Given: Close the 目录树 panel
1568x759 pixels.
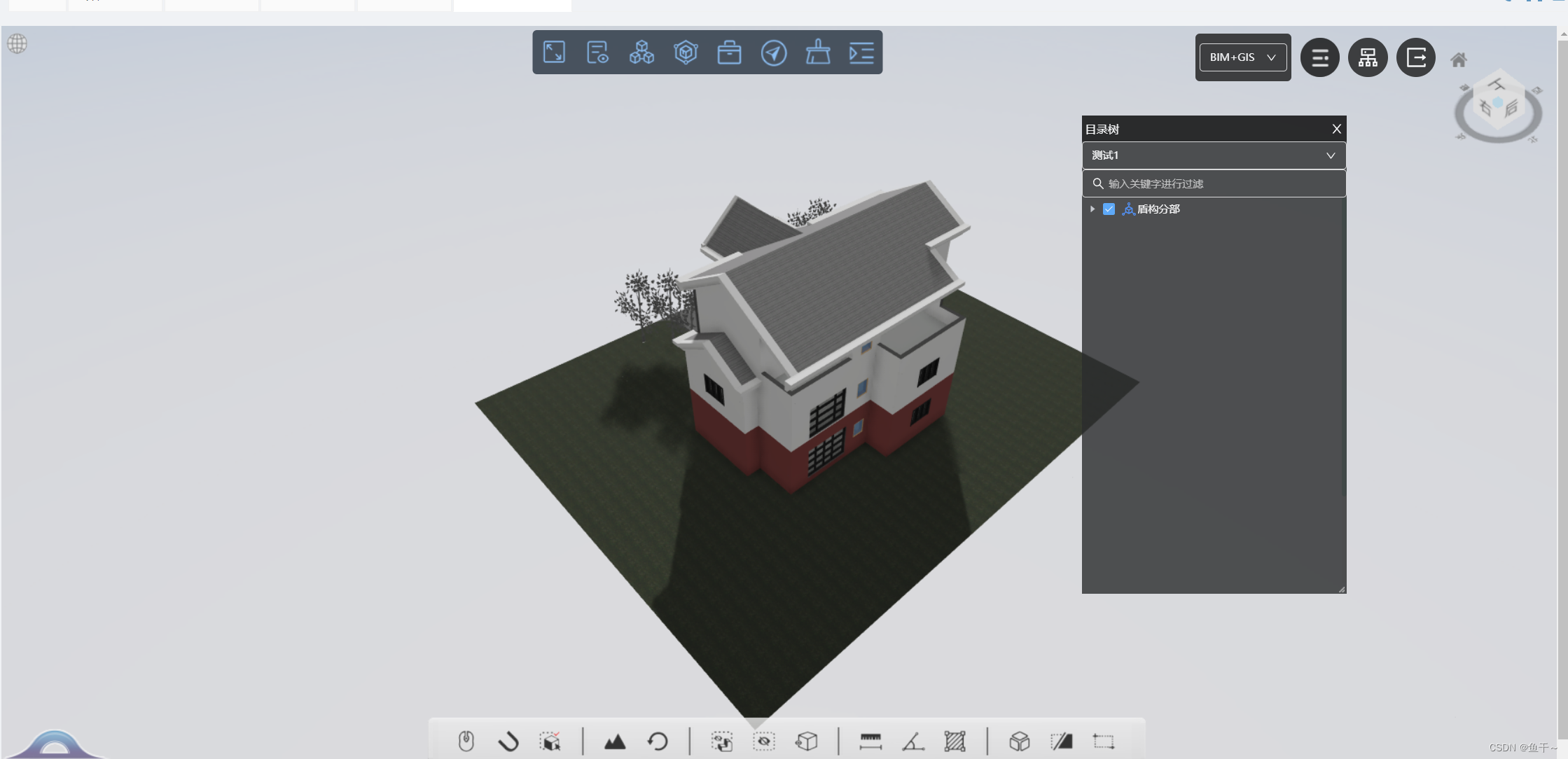Looking at the screenshot, I should 1336,129.
